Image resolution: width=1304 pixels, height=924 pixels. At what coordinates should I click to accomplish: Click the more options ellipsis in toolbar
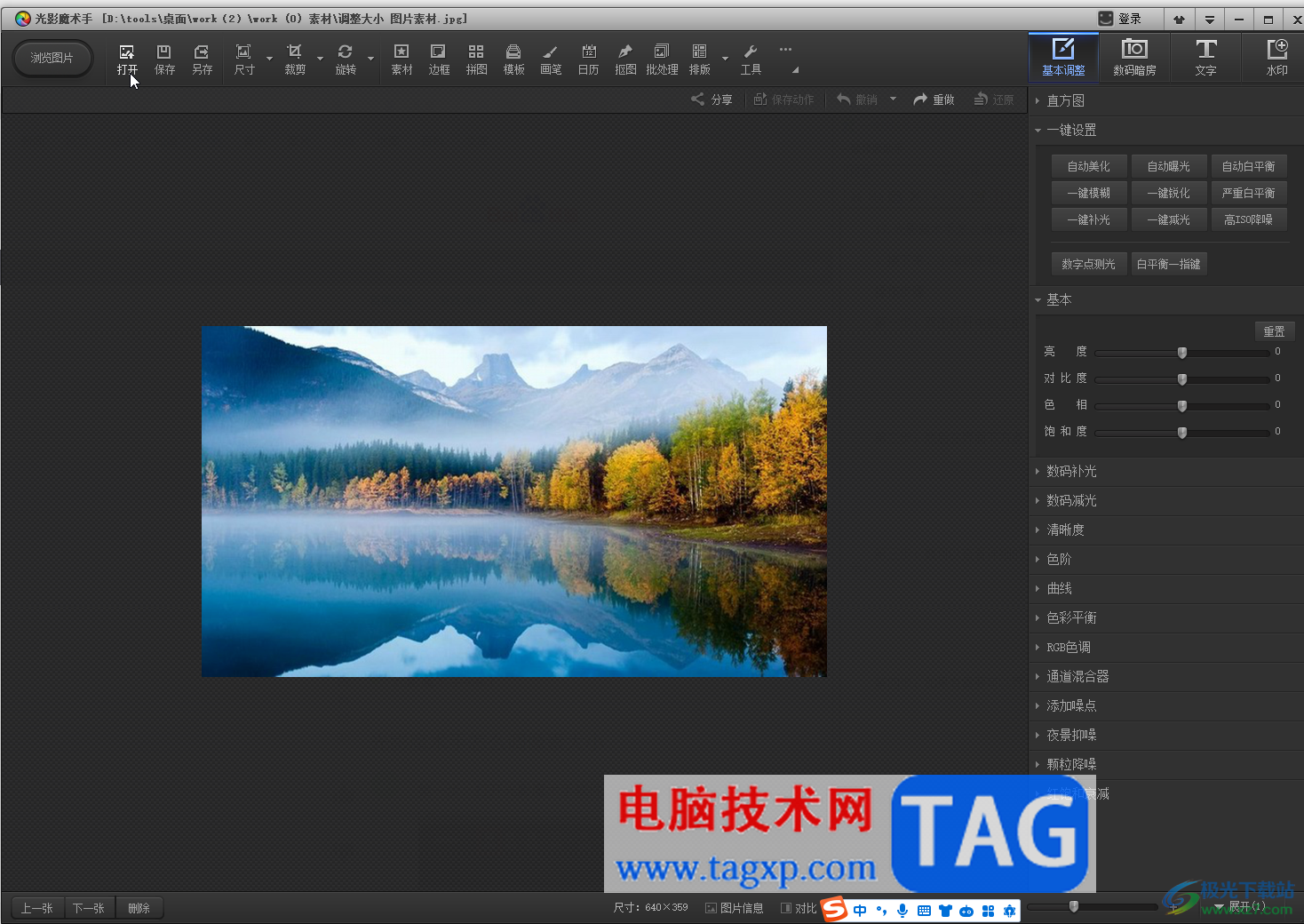785,50
